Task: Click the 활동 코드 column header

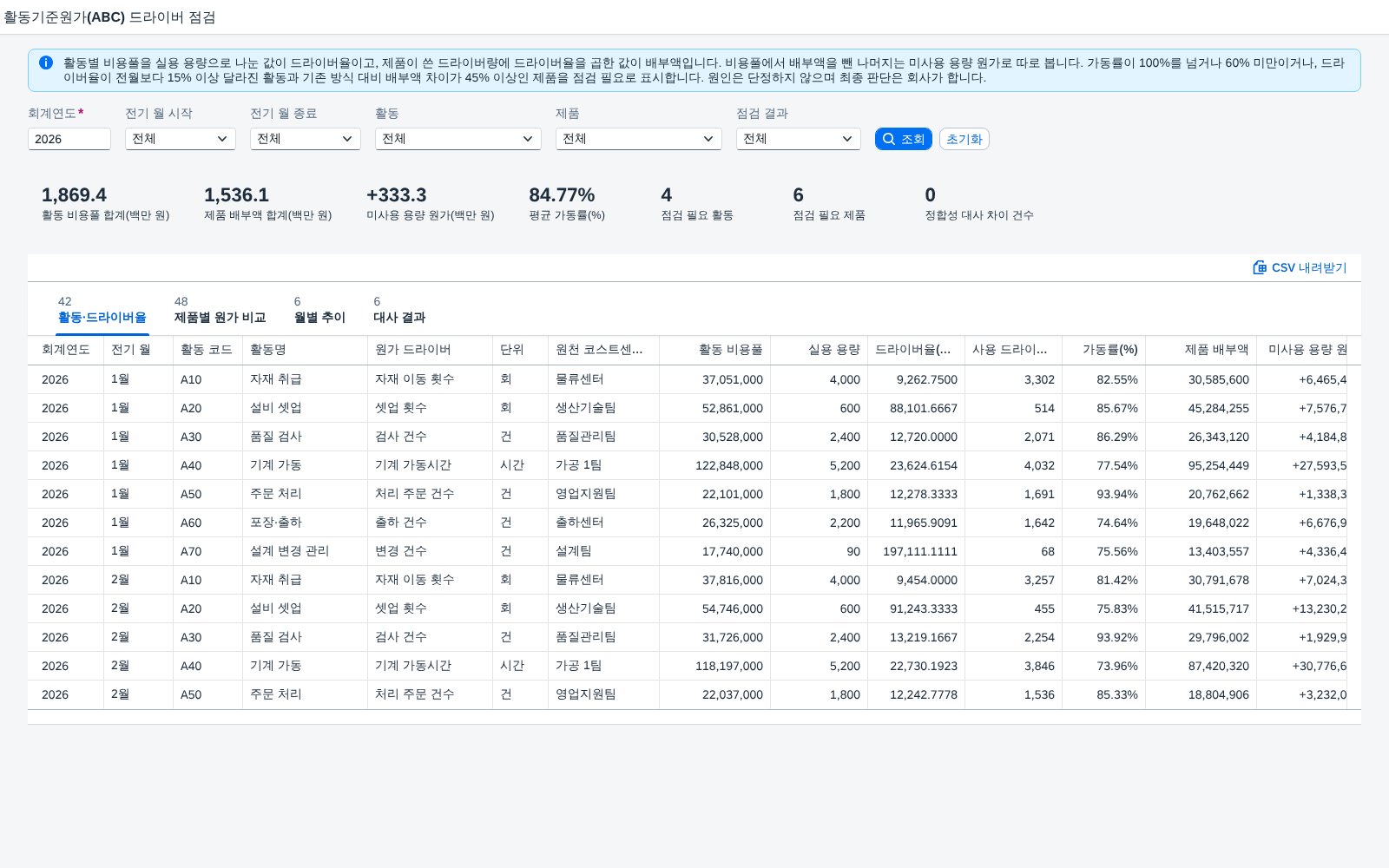Action: pos(208,350)
